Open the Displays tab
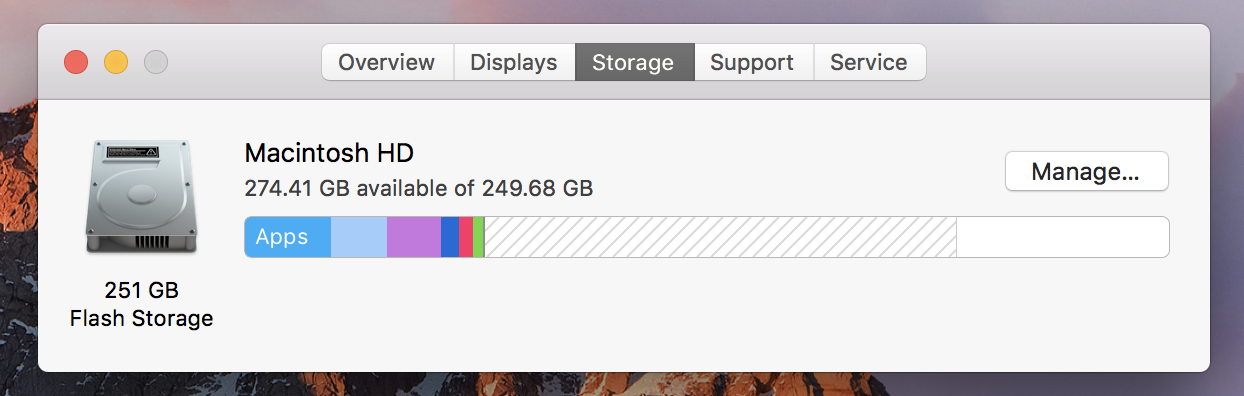This screenshot has width=1244, height=396. click(514, 62)
